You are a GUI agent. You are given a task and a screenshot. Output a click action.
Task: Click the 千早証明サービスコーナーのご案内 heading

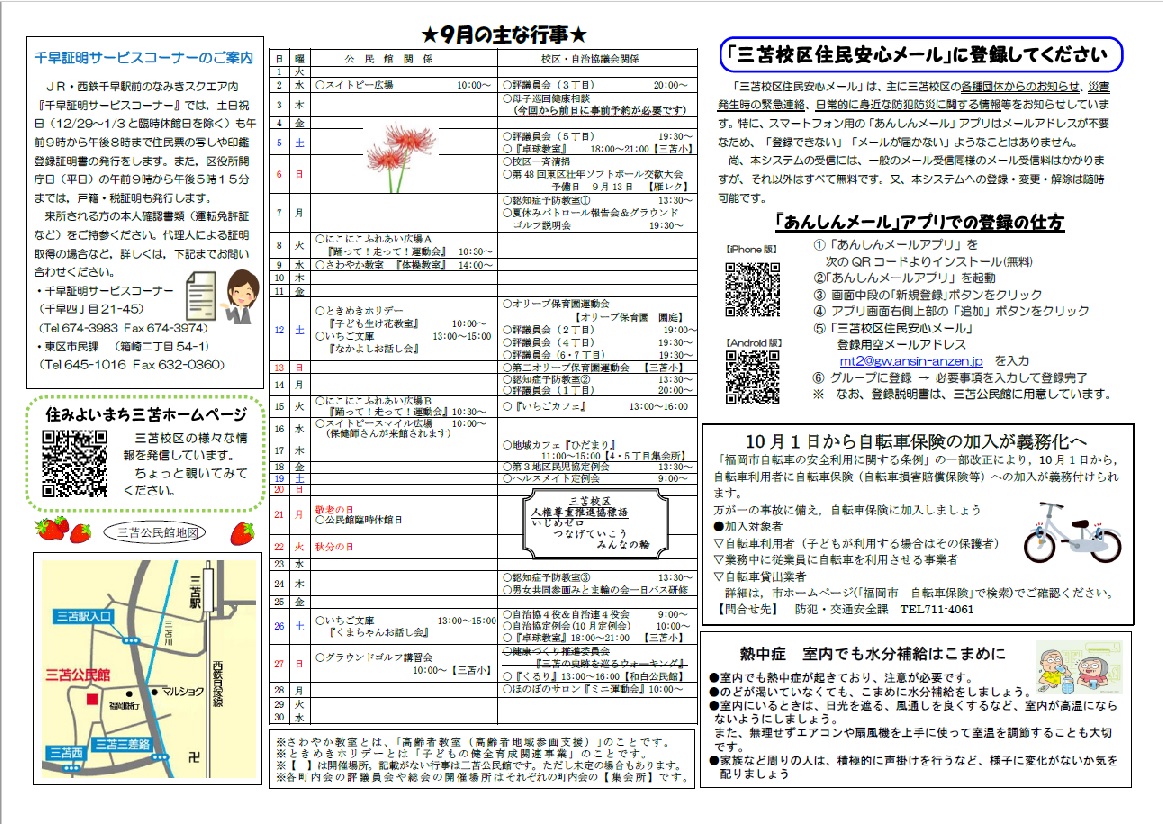pos(144,57)
